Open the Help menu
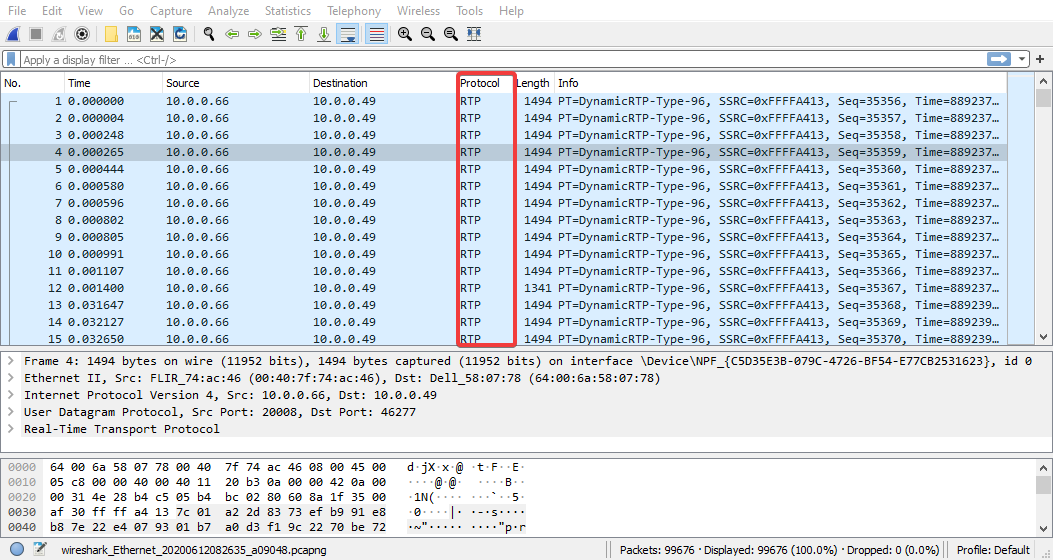Screen dimensions: 1053x560 point(511,11)
